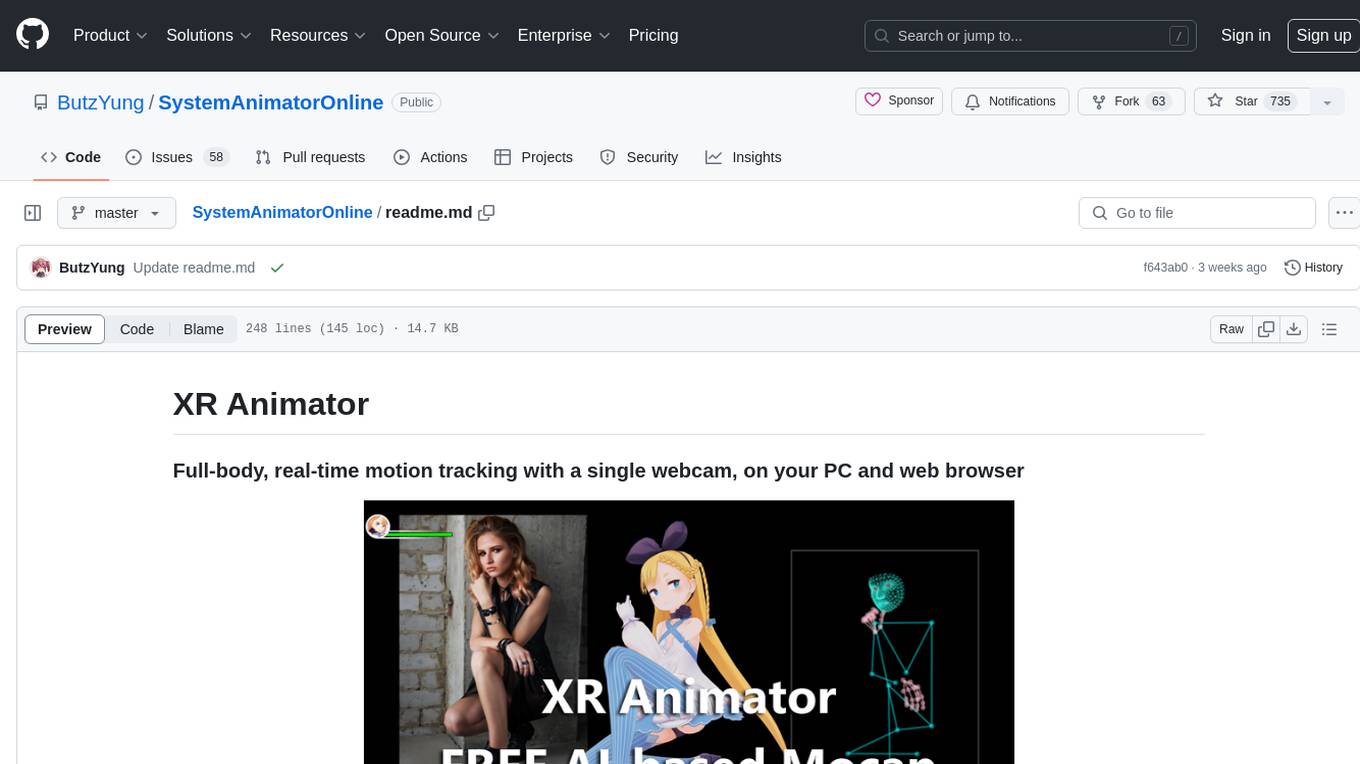Screen dimensions: 1360x764
Task: Sponsor this repository with heart button
Action: pyautogui.click(x=899, y=101)
